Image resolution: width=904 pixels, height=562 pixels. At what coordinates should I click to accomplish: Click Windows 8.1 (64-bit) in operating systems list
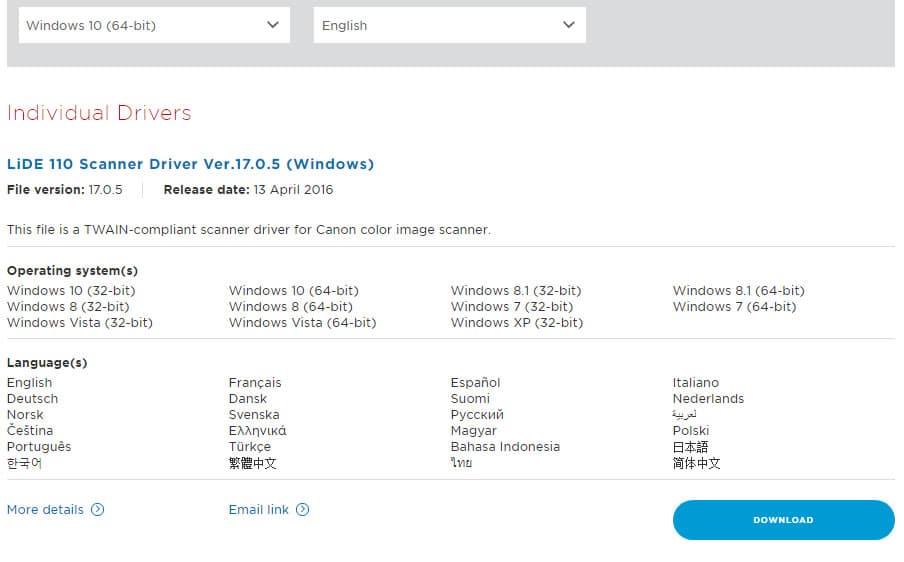[x=738, y=291]
